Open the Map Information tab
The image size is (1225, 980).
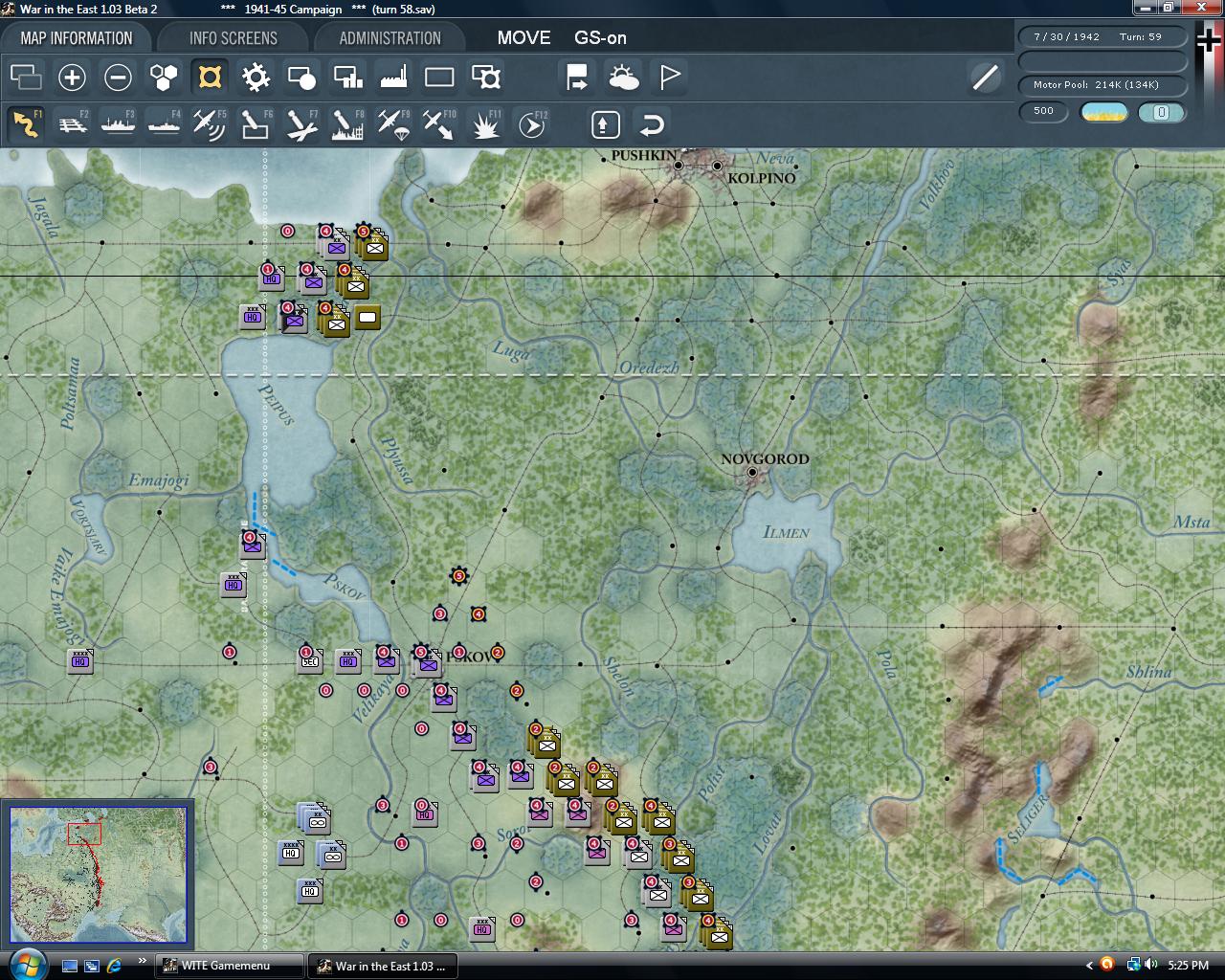(x=77, y=38)
